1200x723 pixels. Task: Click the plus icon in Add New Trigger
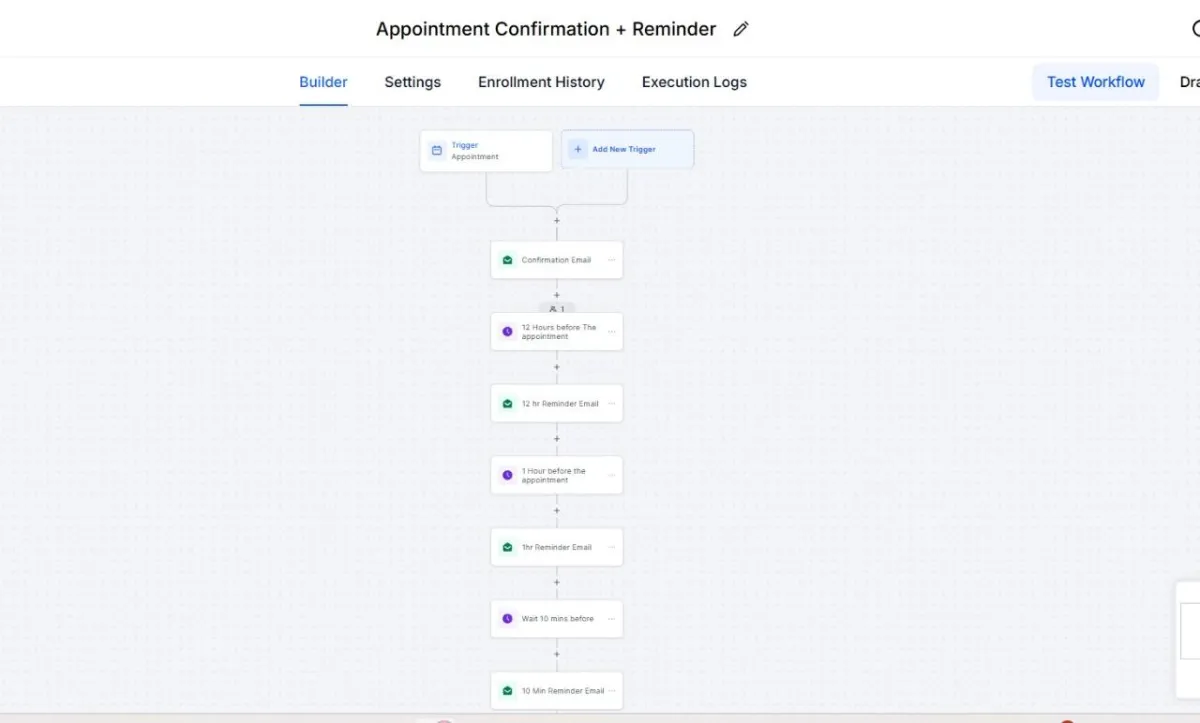(578, 149)
